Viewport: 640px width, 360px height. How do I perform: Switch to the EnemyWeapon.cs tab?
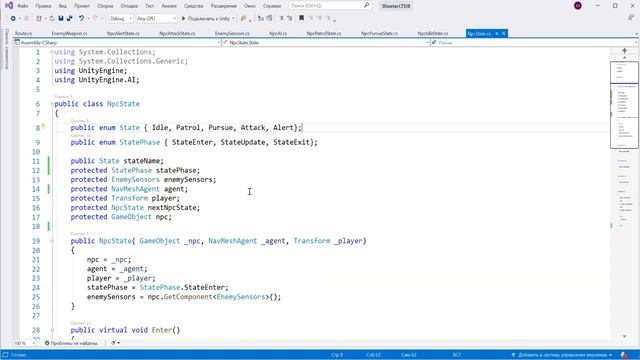tap(69, 33)
